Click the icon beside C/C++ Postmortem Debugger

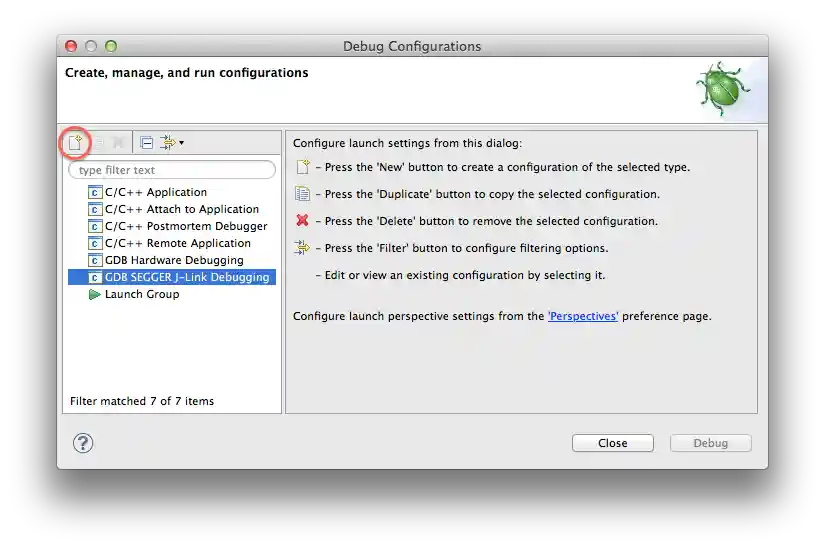pos(94,227)
